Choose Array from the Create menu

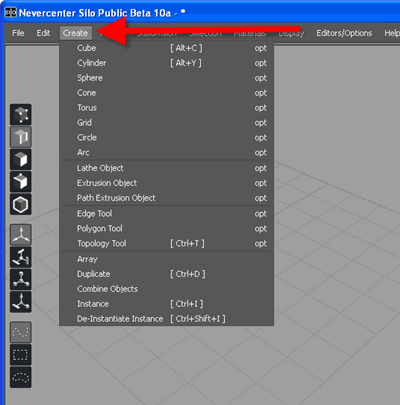[x=166, y=259]
